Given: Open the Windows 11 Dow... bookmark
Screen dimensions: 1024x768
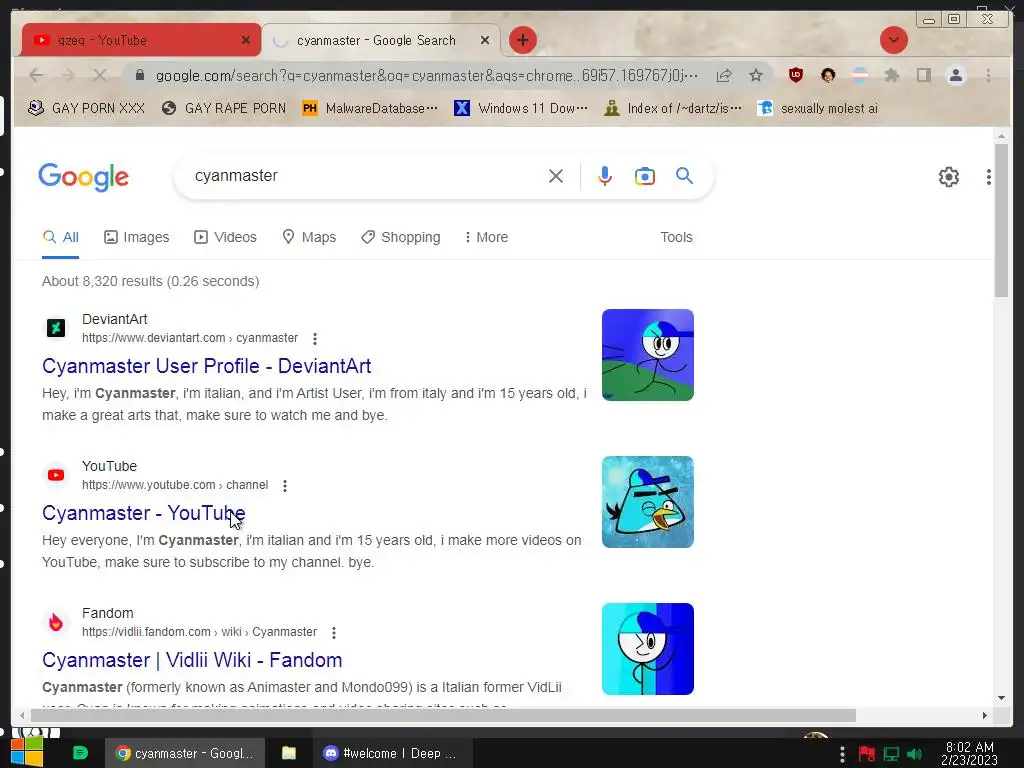Looking at the screenshot, I should (521, 108).
